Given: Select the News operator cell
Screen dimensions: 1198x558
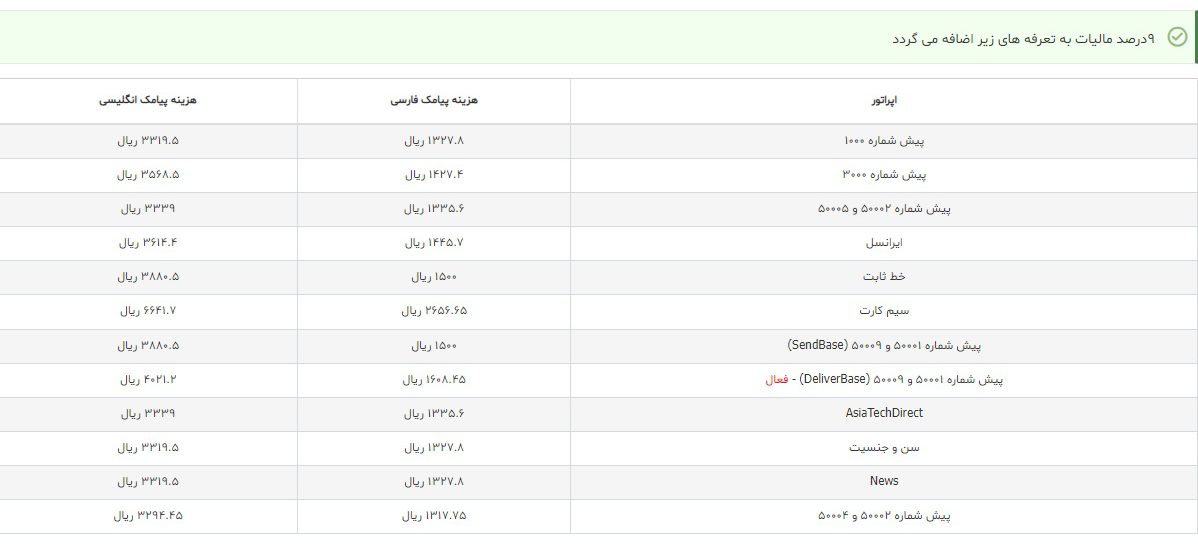Looking at the screenshot, I should [x=884, y=481].
